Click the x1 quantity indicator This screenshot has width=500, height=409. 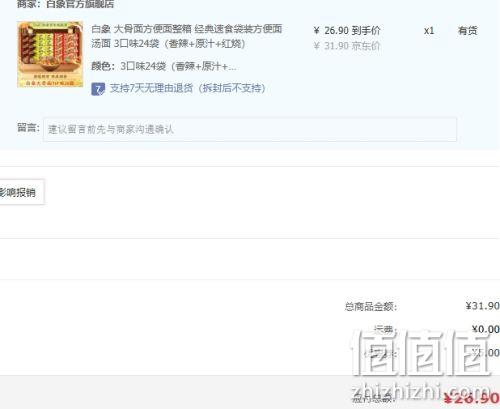(x=429, y=31)
